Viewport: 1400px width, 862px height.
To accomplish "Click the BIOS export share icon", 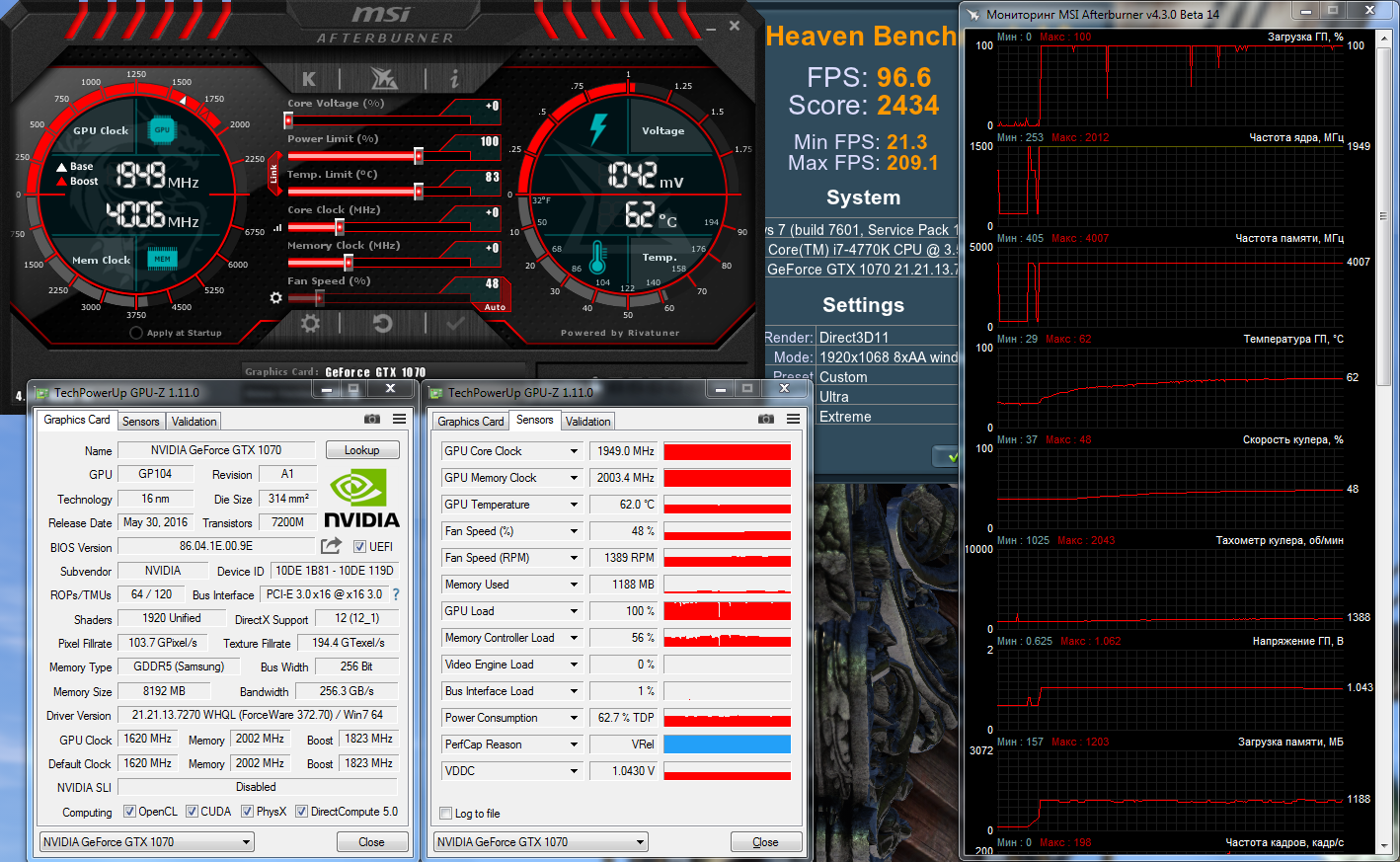I will (331, 546).
